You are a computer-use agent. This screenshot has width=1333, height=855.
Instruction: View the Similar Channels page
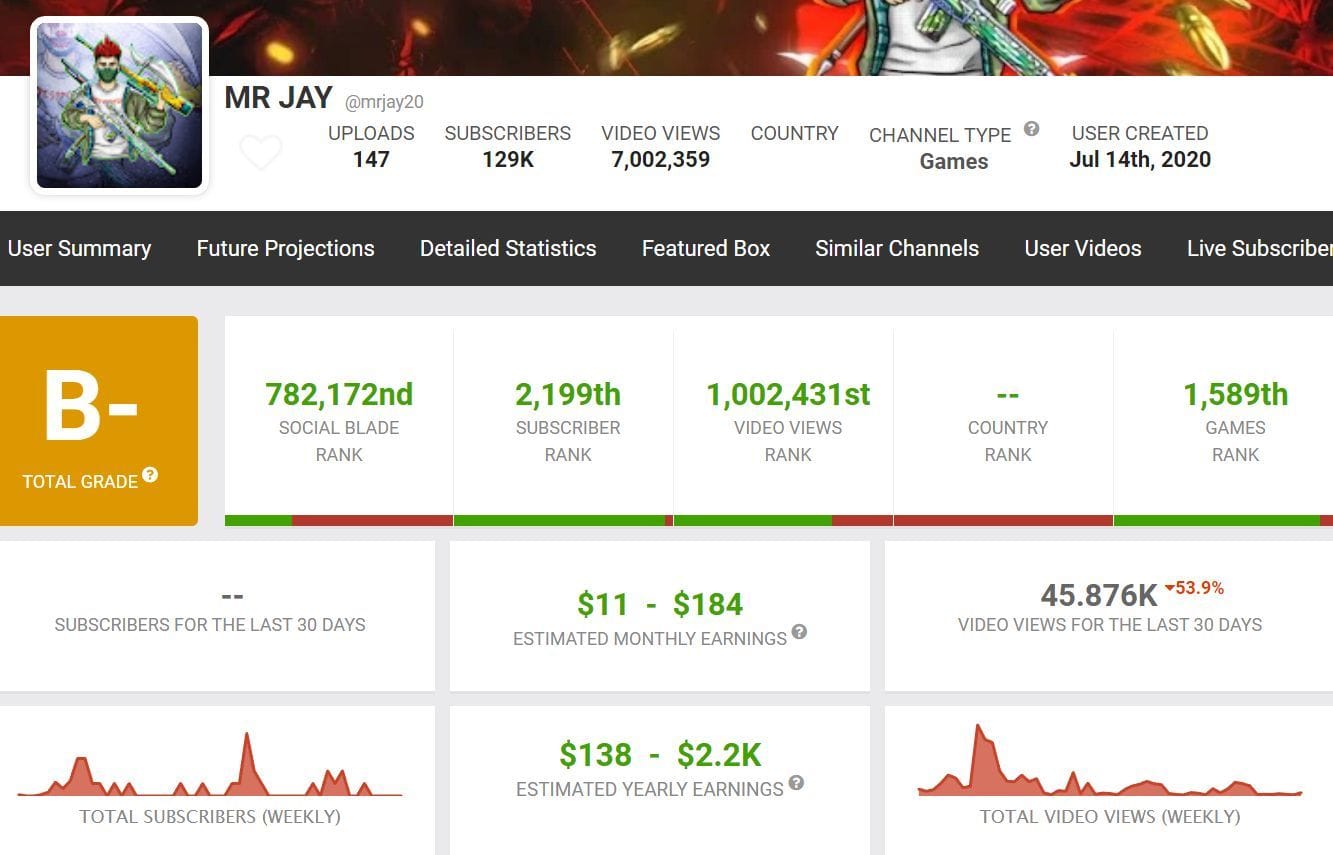896,248
